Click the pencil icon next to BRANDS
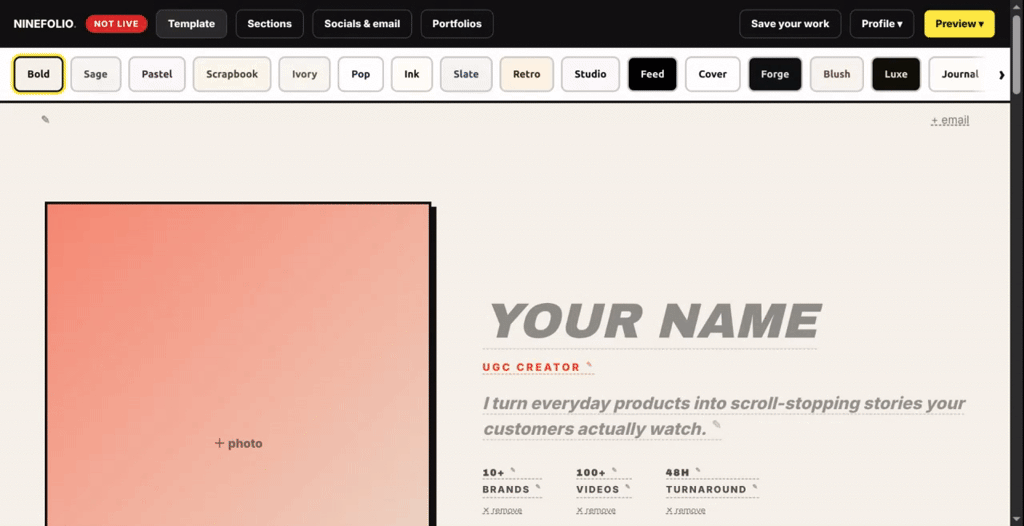 pyautogui.click(x=538, y=487)
